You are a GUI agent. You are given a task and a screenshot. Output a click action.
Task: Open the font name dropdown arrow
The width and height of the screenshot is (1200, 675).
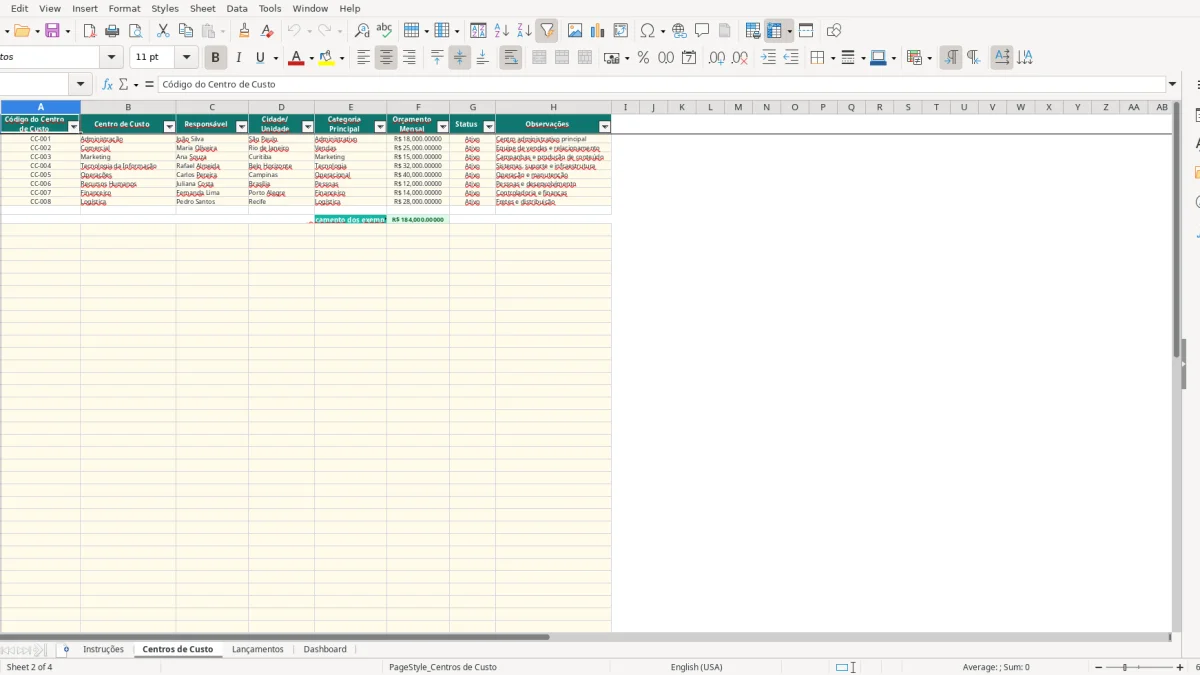pos(111,58)
